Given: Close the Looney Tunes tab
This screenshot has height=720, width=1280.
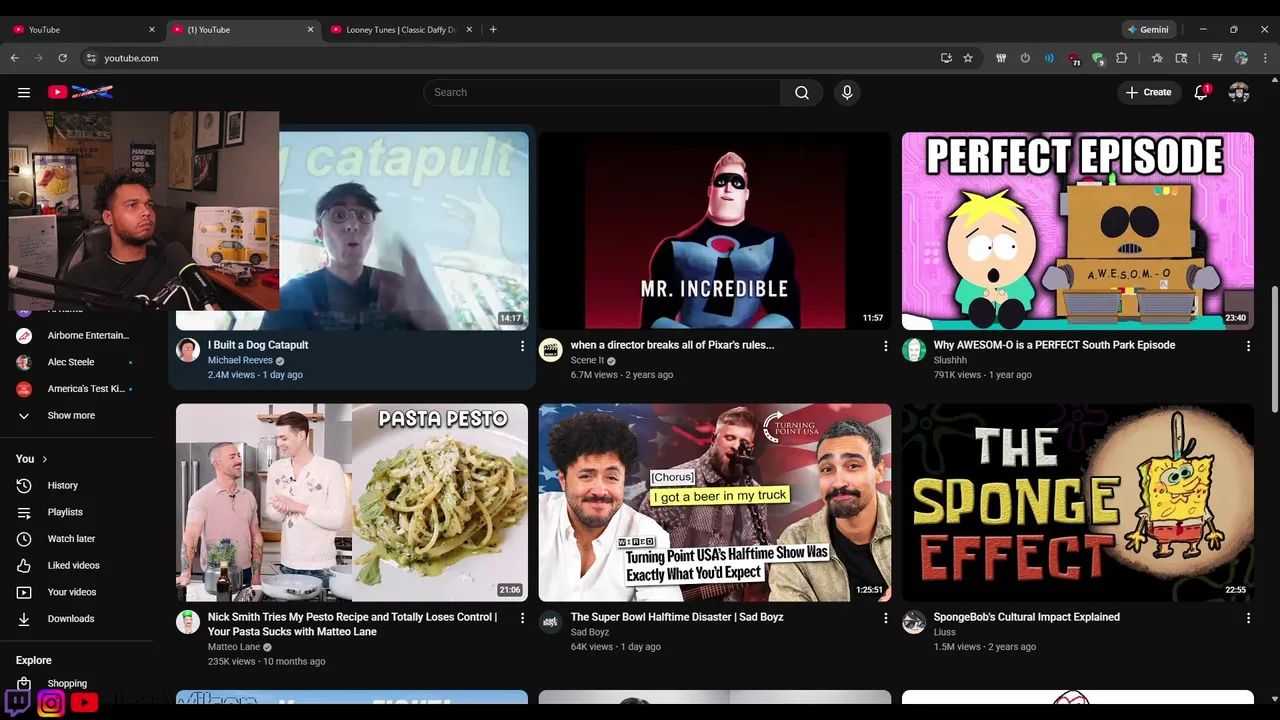Looking at the screenshot, I should [x=469, y=30].
